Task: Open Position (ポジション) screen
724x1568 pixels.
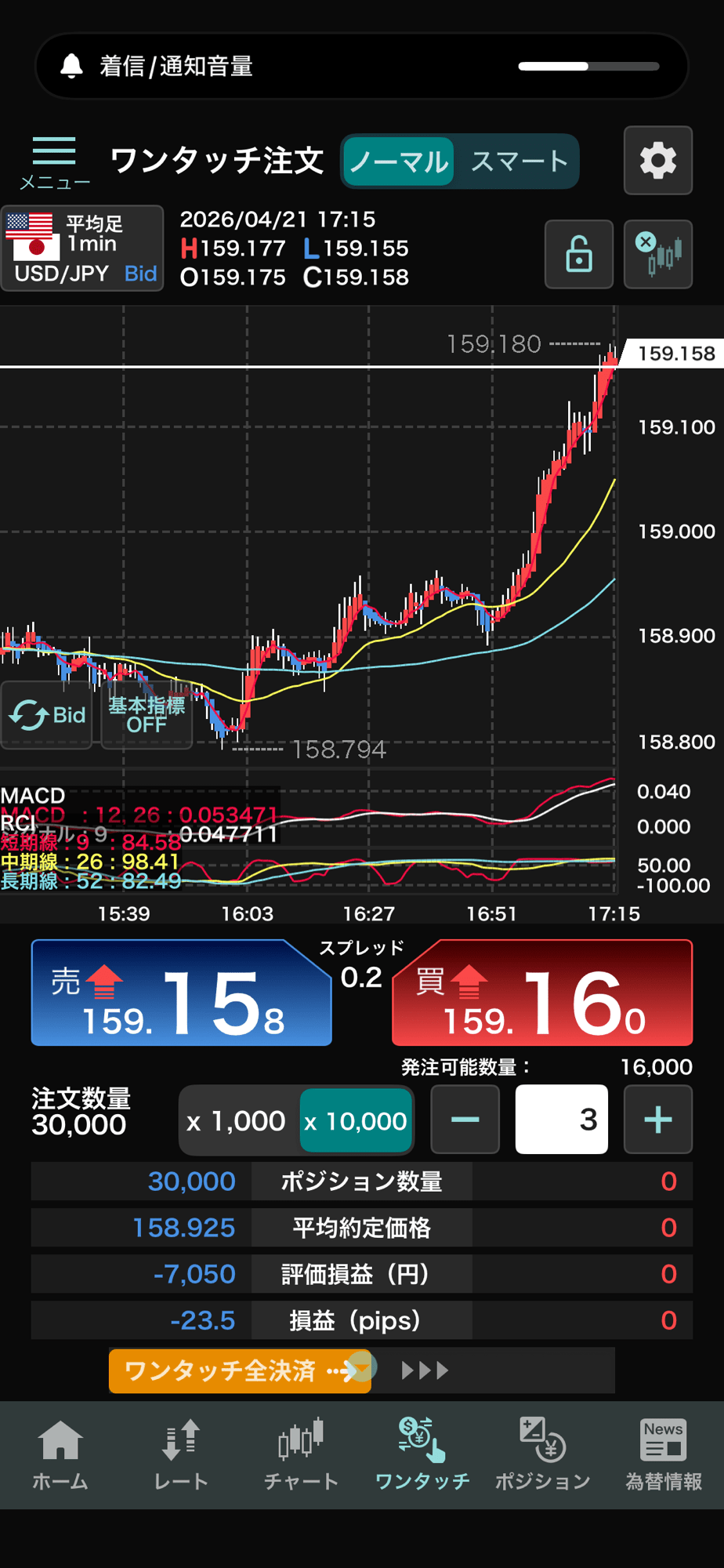Action: (542, 1455)
